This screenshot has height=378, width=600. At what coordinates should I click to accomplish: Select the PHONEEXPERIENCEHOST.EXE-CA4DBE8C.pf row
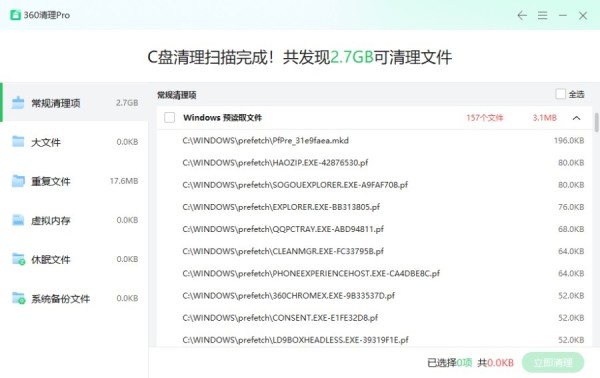point(375,274)
